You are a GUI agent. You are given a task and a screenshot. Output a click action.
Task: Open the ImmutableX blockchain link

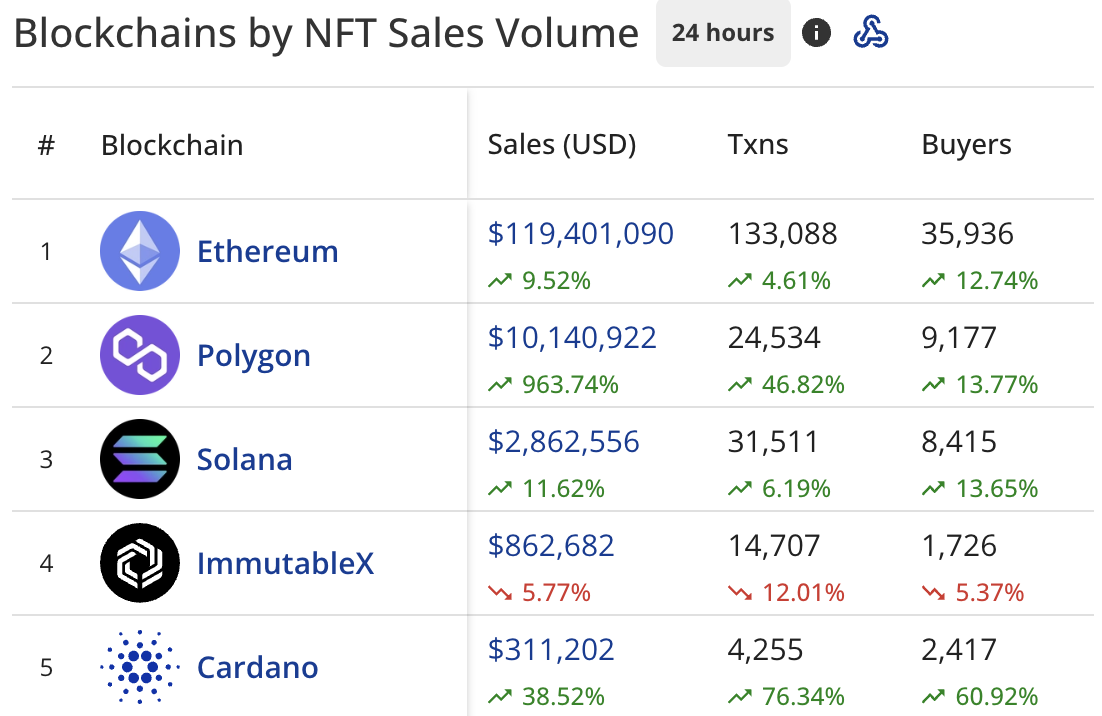[285, 564]
